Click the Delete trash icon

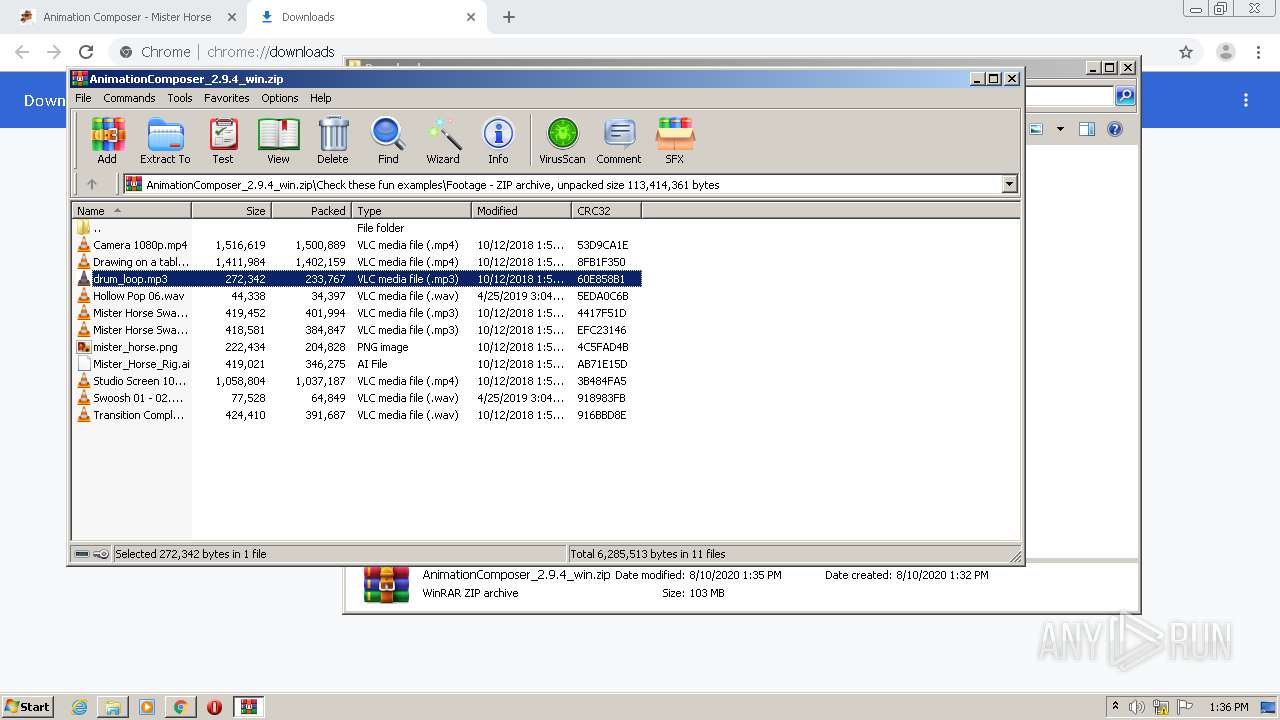pos(333,140)
